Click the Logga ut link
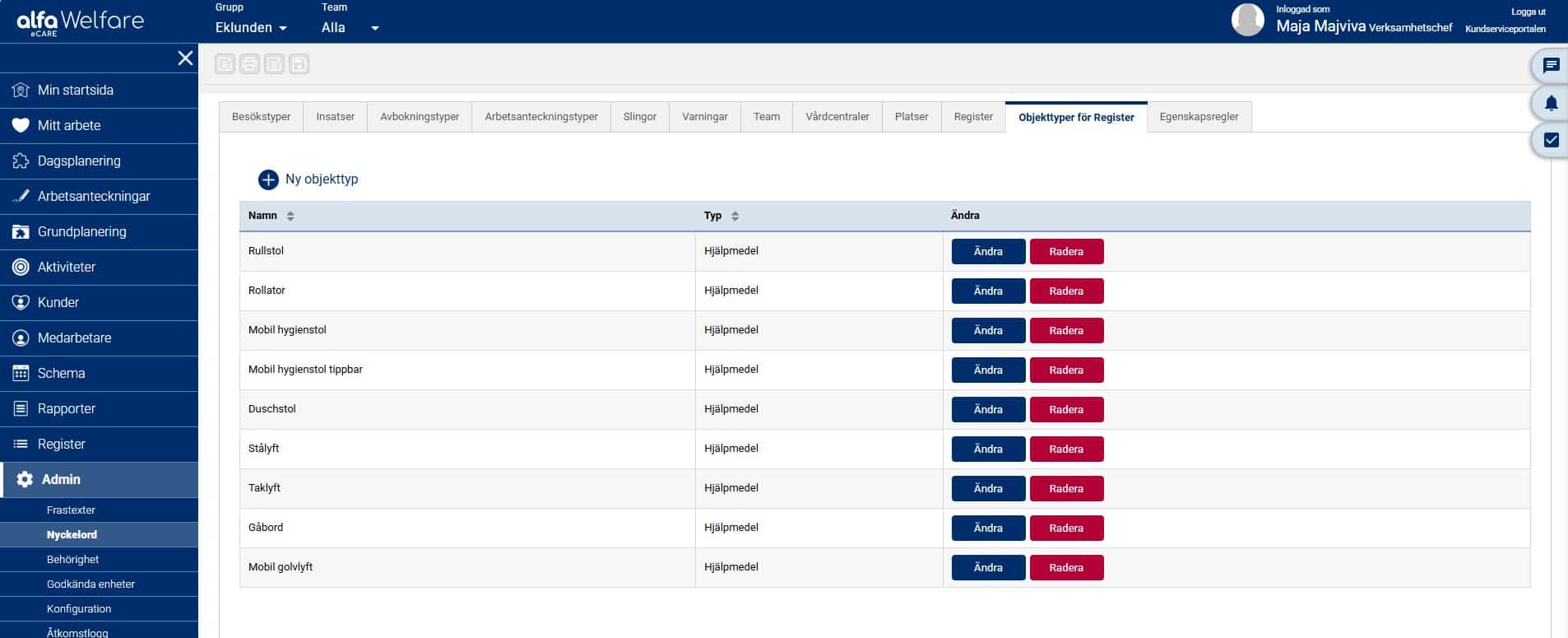 point(1528,12)
